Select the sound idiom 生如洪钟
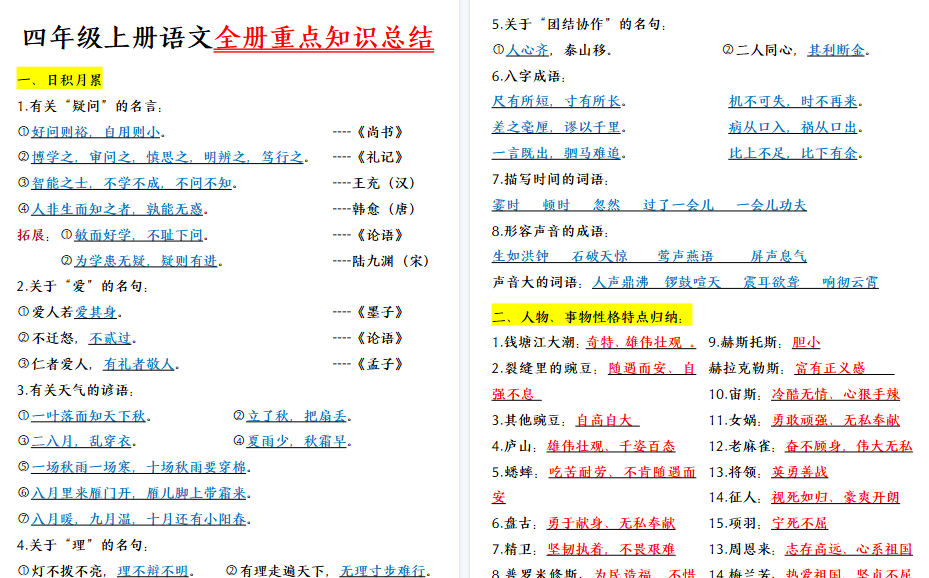 [518, 256]
